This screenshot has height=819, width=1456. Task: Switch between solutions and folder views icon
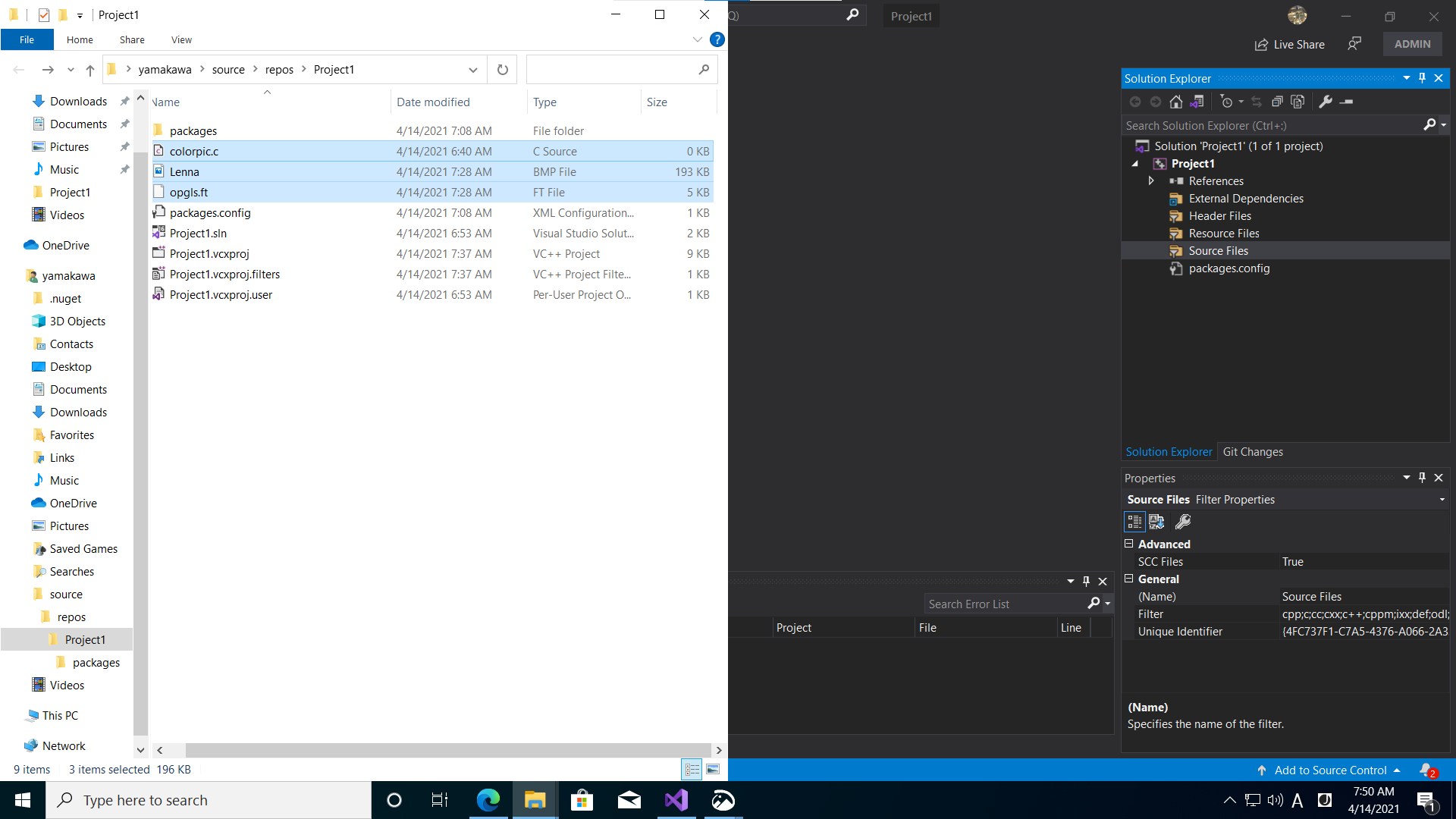pos(1197,102)
